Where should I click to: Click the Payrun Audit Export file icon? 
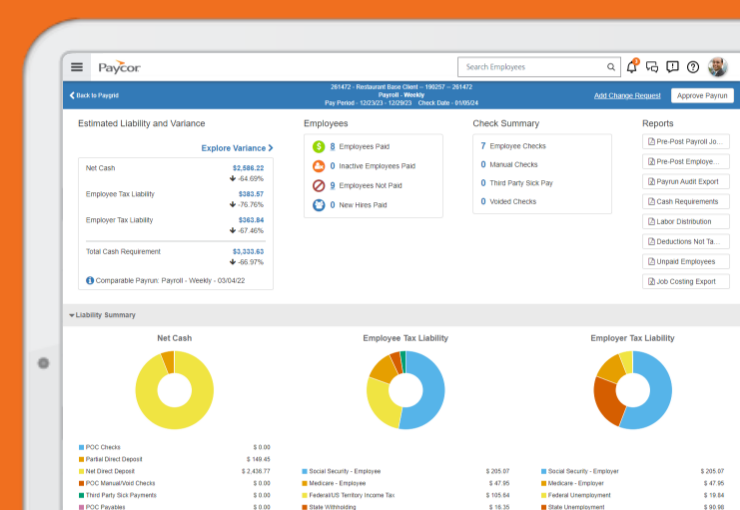tap(651, 182)
